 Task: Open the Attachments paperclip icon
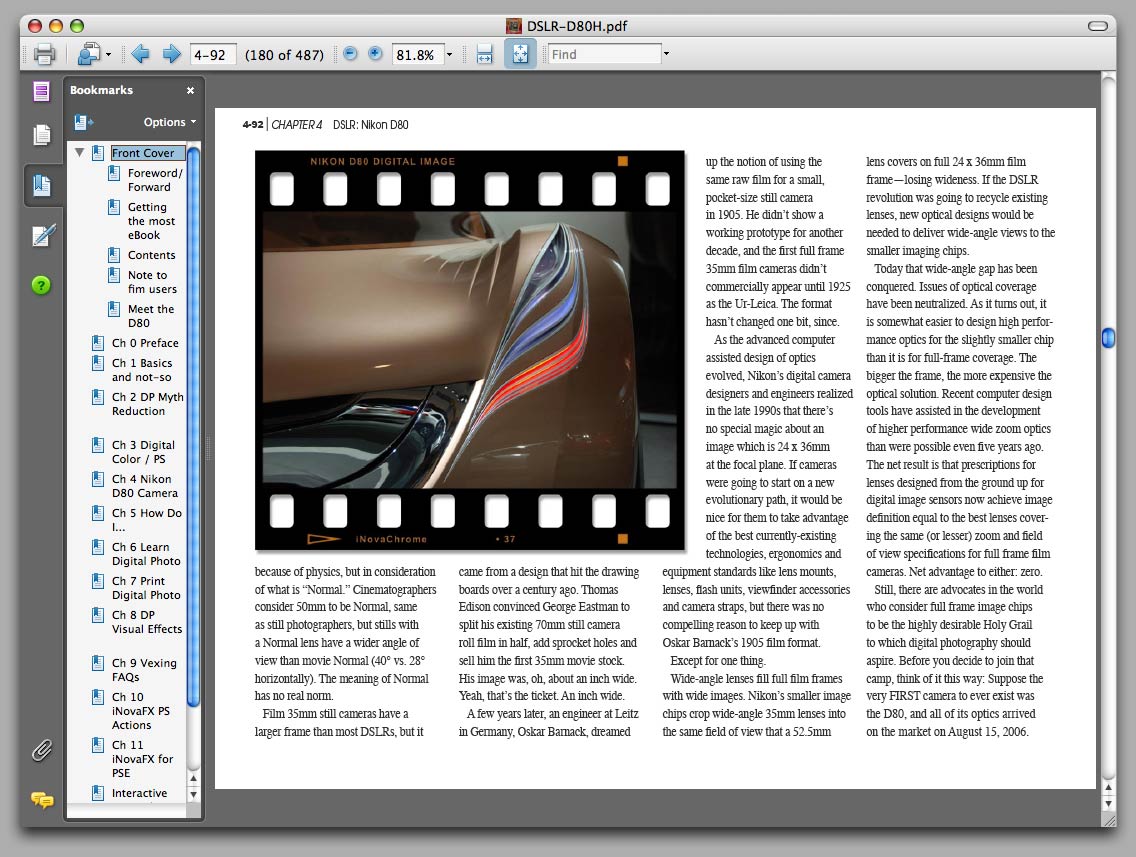pyautogui.click(x=42, y=751)
